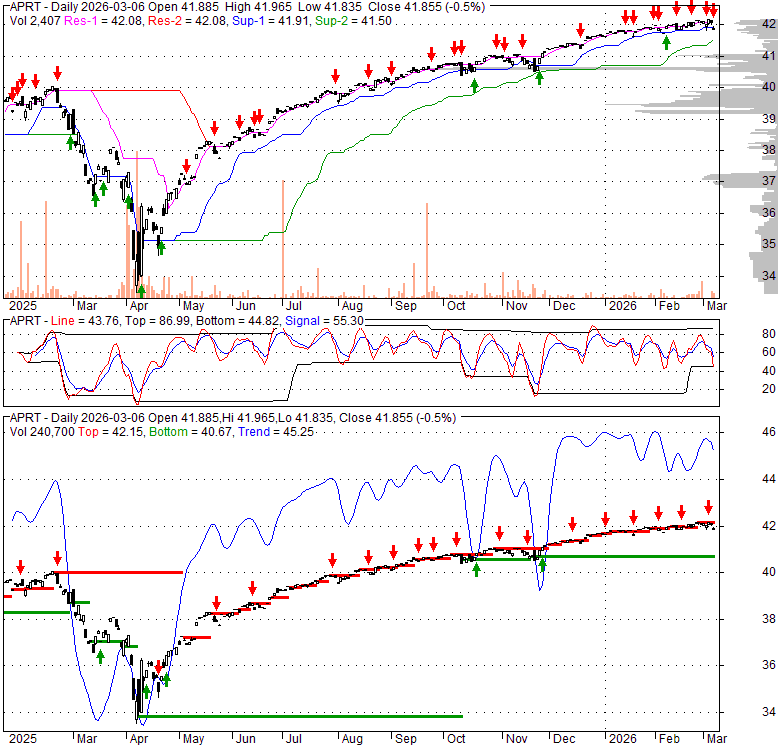Click the 'Res-2 = 42.08' legend text
This screenshot has height=745, width=780.
(x=187, y=21)
